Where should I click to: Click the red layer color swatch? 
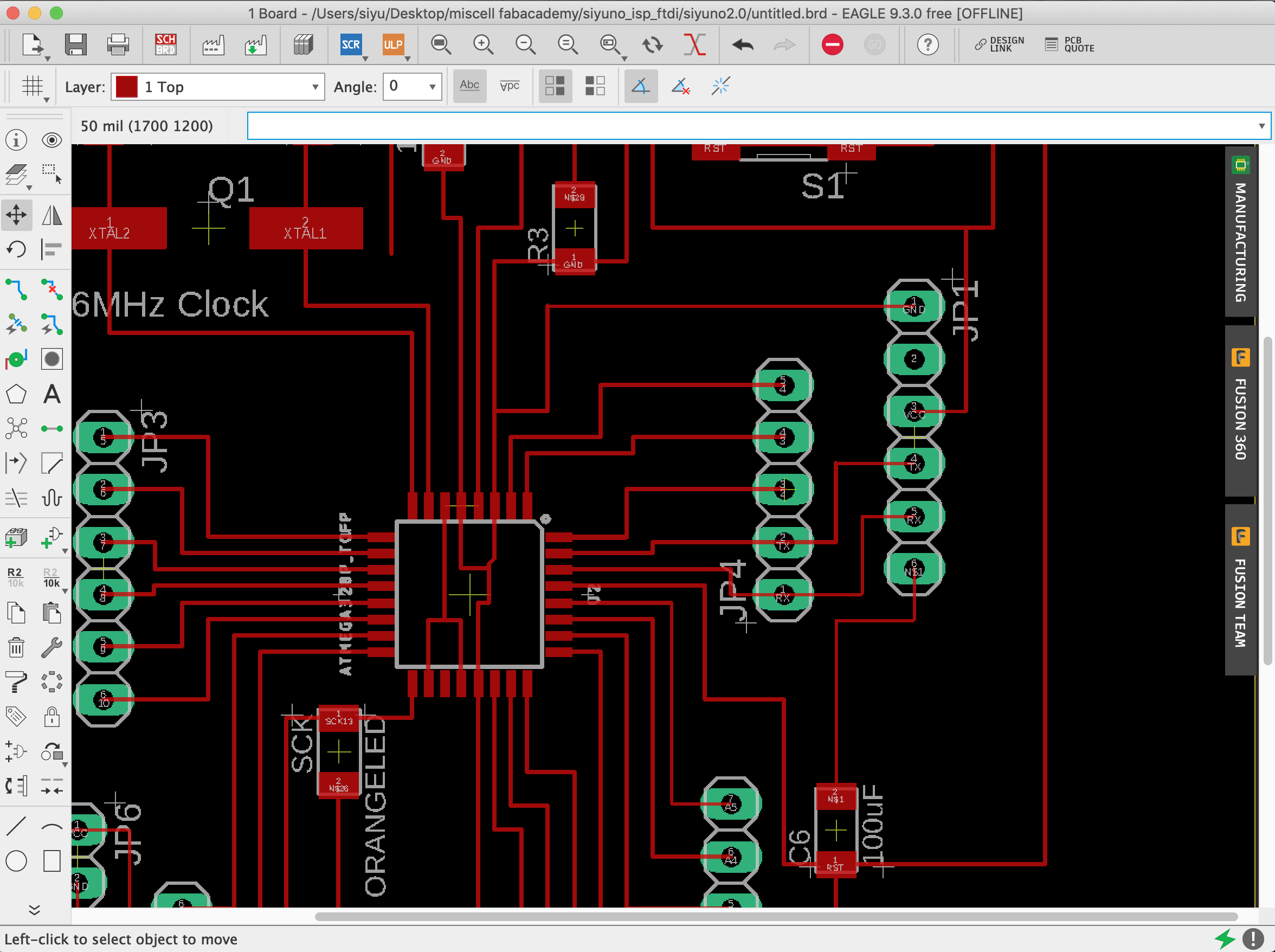(126, 86)
